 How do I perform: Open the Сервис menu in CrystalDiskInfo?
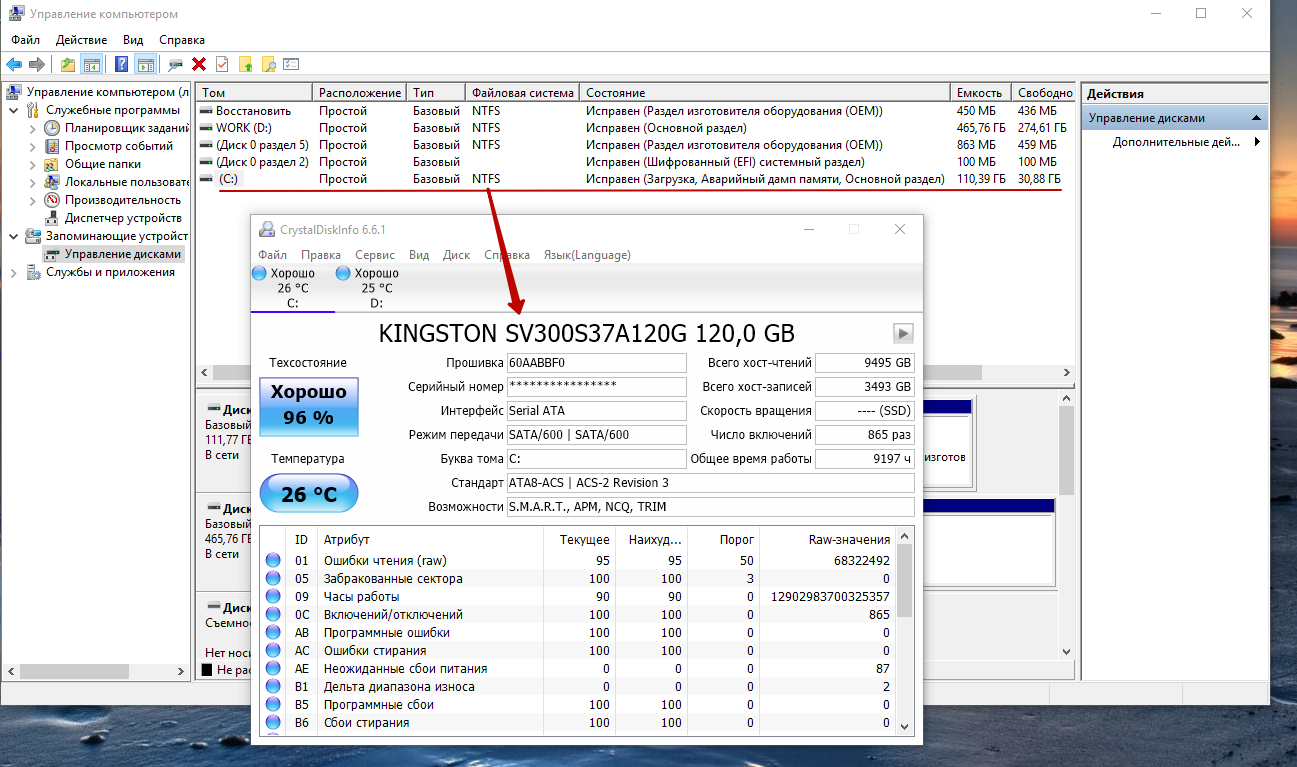pos(375,255)
